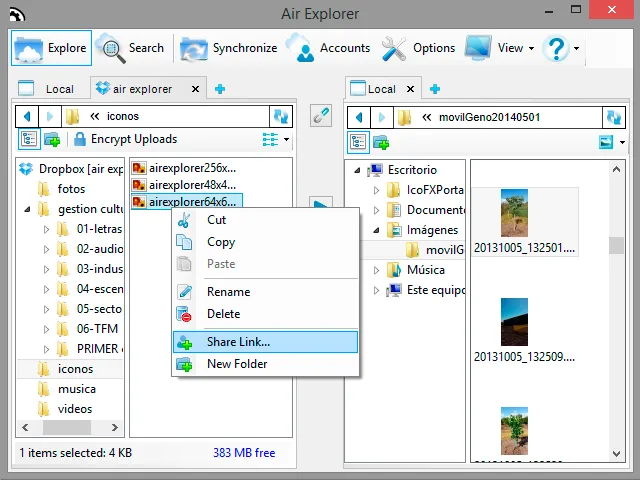The width and height of the screenshot is (640, 480).
Task: Close the right pane Local tab
Action: (x=410, y=89)
